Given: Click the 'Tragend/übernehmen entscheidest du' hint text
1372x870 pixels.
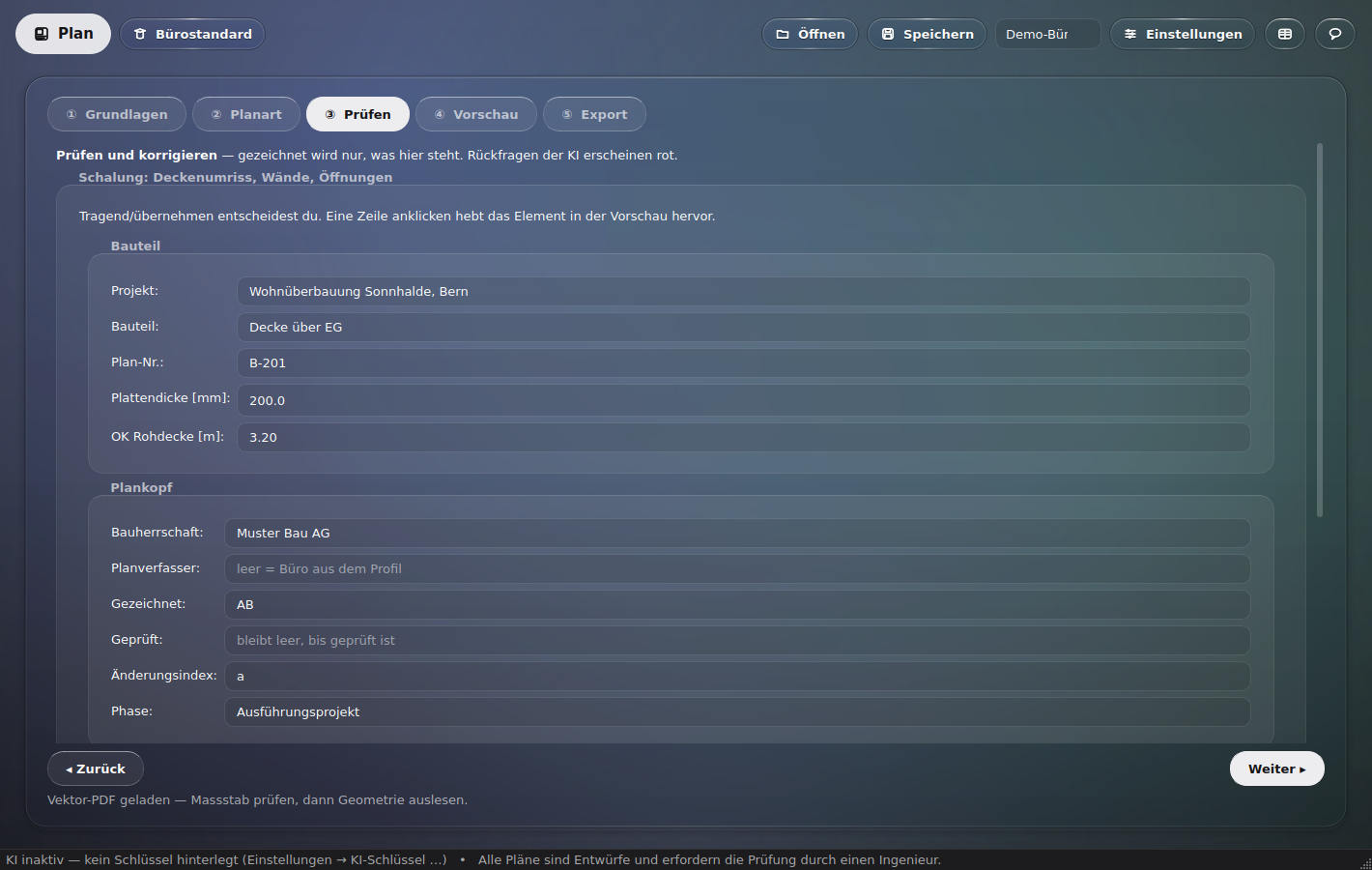Looking at the screenshot, I should 397,216.
